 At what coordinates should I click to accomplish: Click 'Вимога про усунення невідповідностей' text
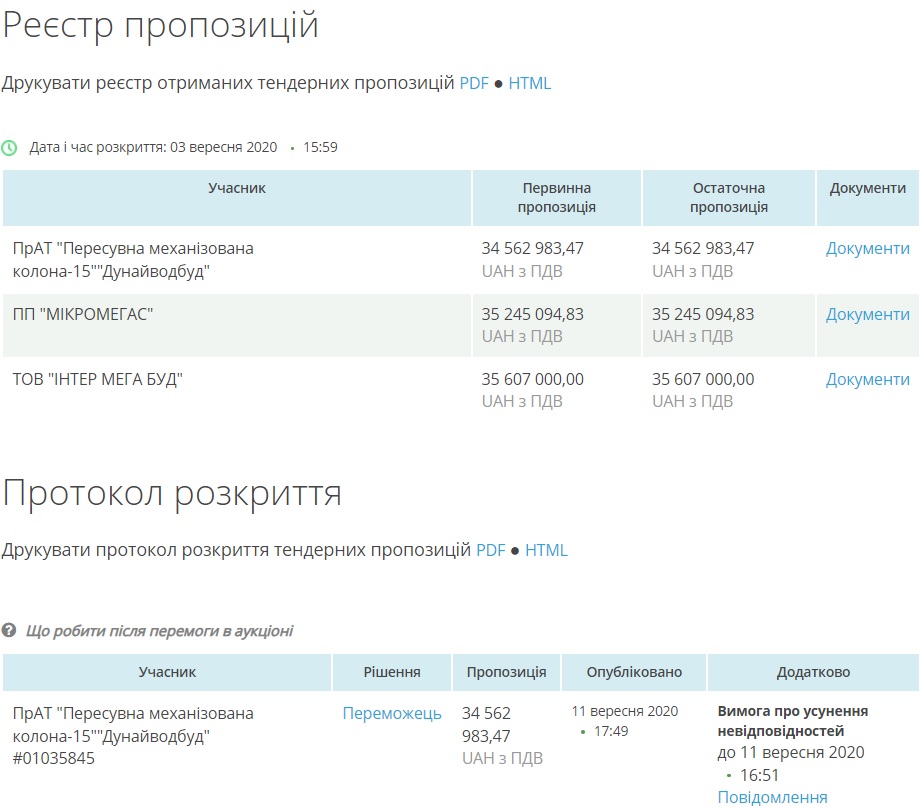(793, 721)
